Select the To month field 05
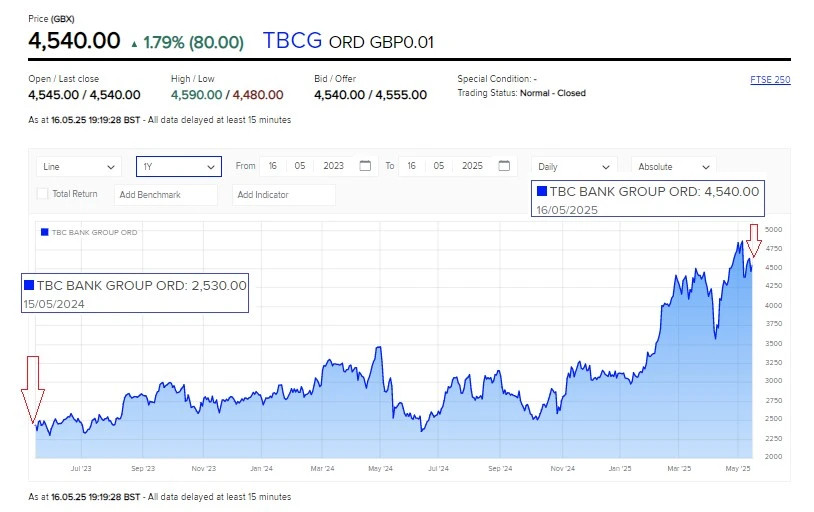Image resolution: width=814 pixels, height=512 pixels. click(439, 166)
